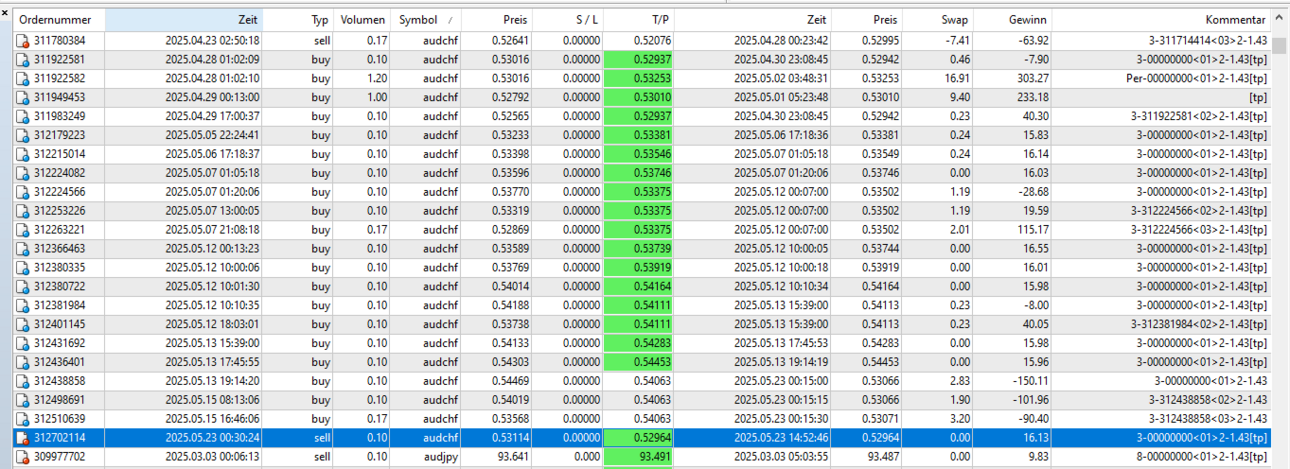Click the order icon for selected 312702114
This screenshot has width=1290, height=469.
click(x=23, y=438)
